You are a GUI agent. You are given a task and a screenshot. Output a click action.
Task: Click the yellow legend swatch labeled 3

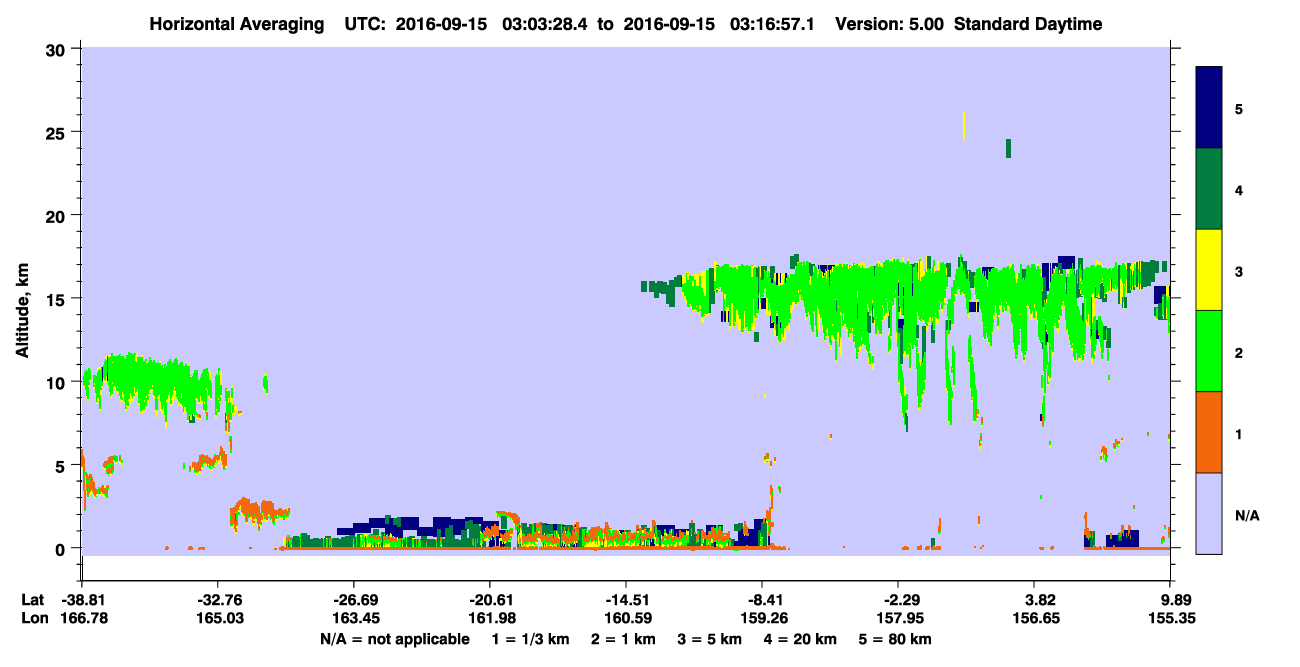(1209, 270)
